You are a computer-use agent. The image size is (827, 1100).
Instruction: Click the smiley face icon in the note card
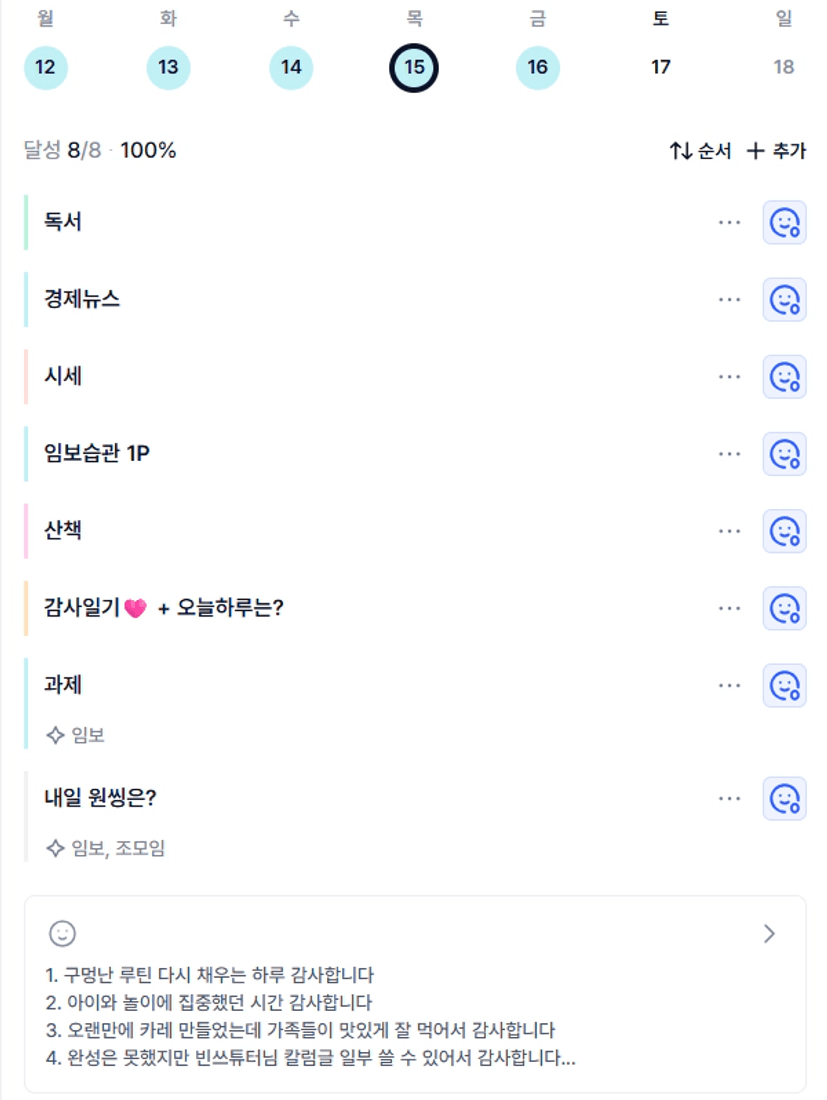[62, 933]
